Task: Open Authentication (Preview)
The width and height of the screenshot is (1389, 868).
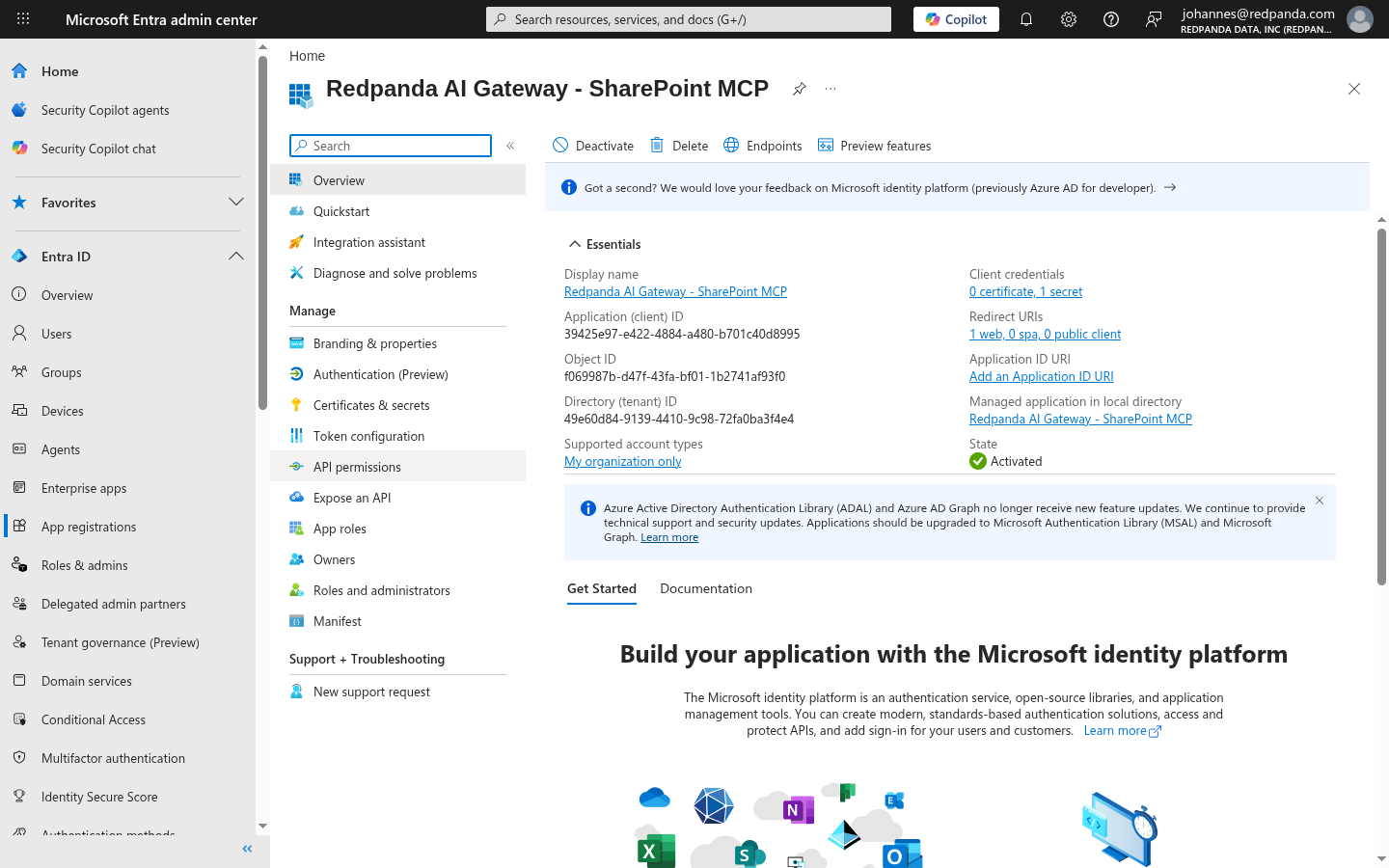Action: [x=397, y=374]
